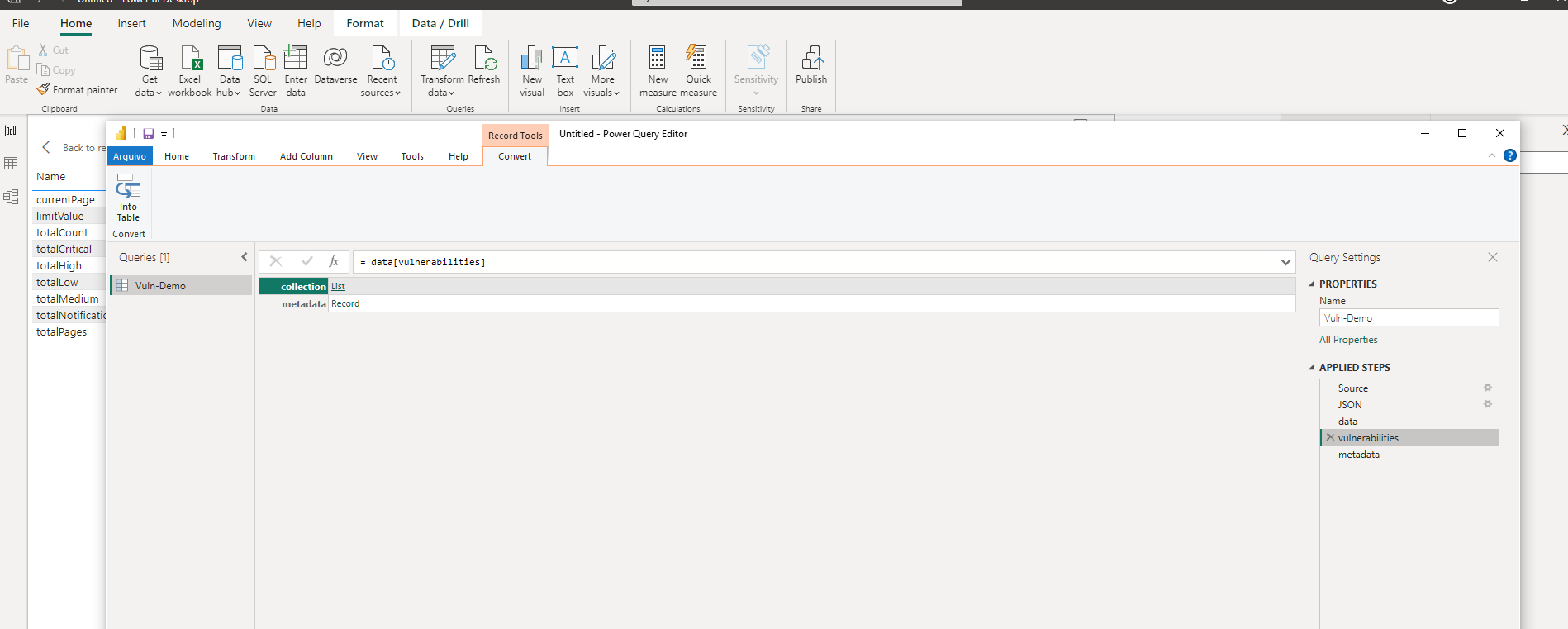Collapse the Power Query ribbon
The width and height of the screenshot is (1568, 629).
click(x=1492, y=155)
